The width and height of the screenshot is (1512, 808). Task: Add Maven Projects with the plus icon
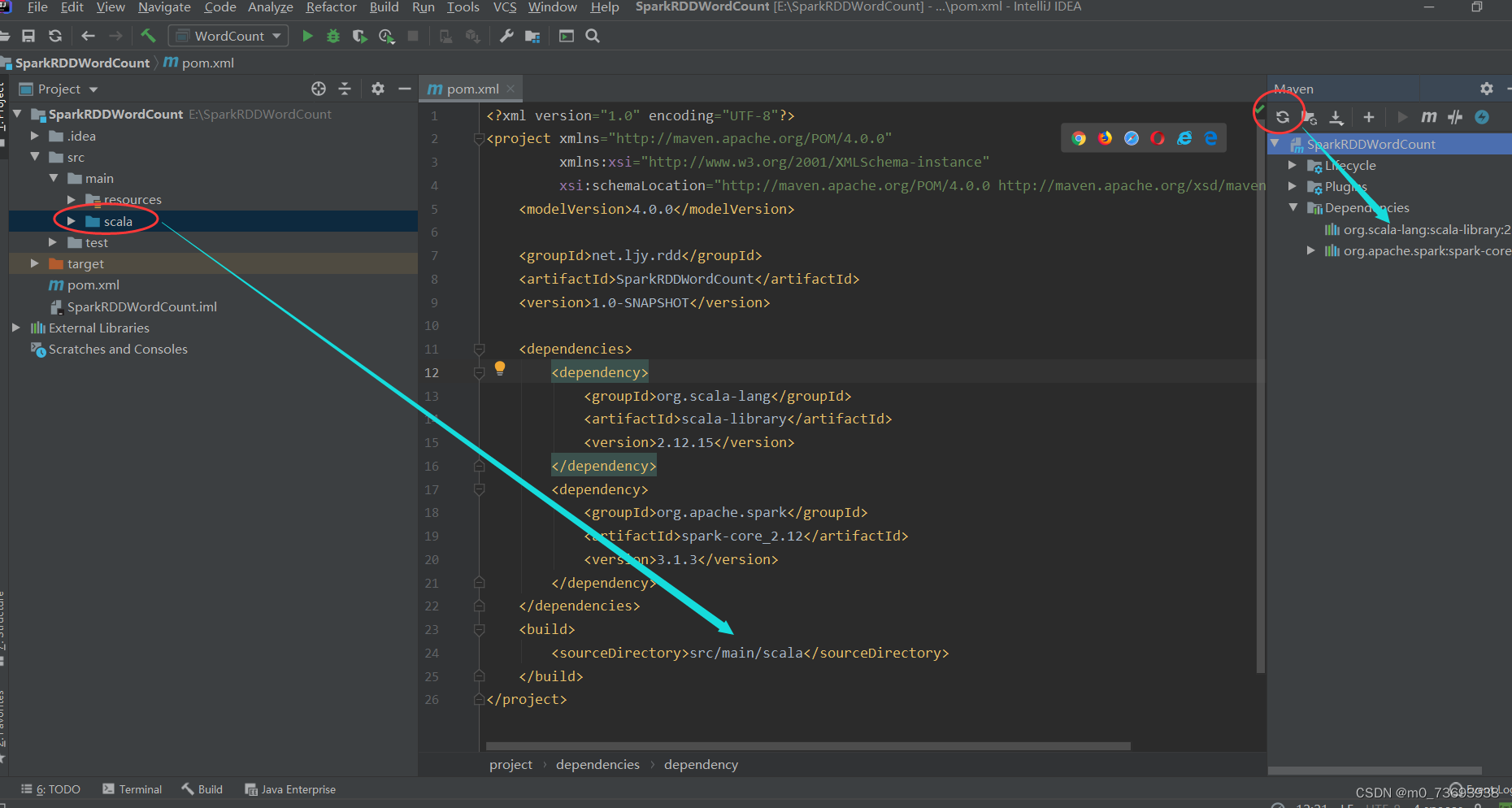click(1369, 117)
